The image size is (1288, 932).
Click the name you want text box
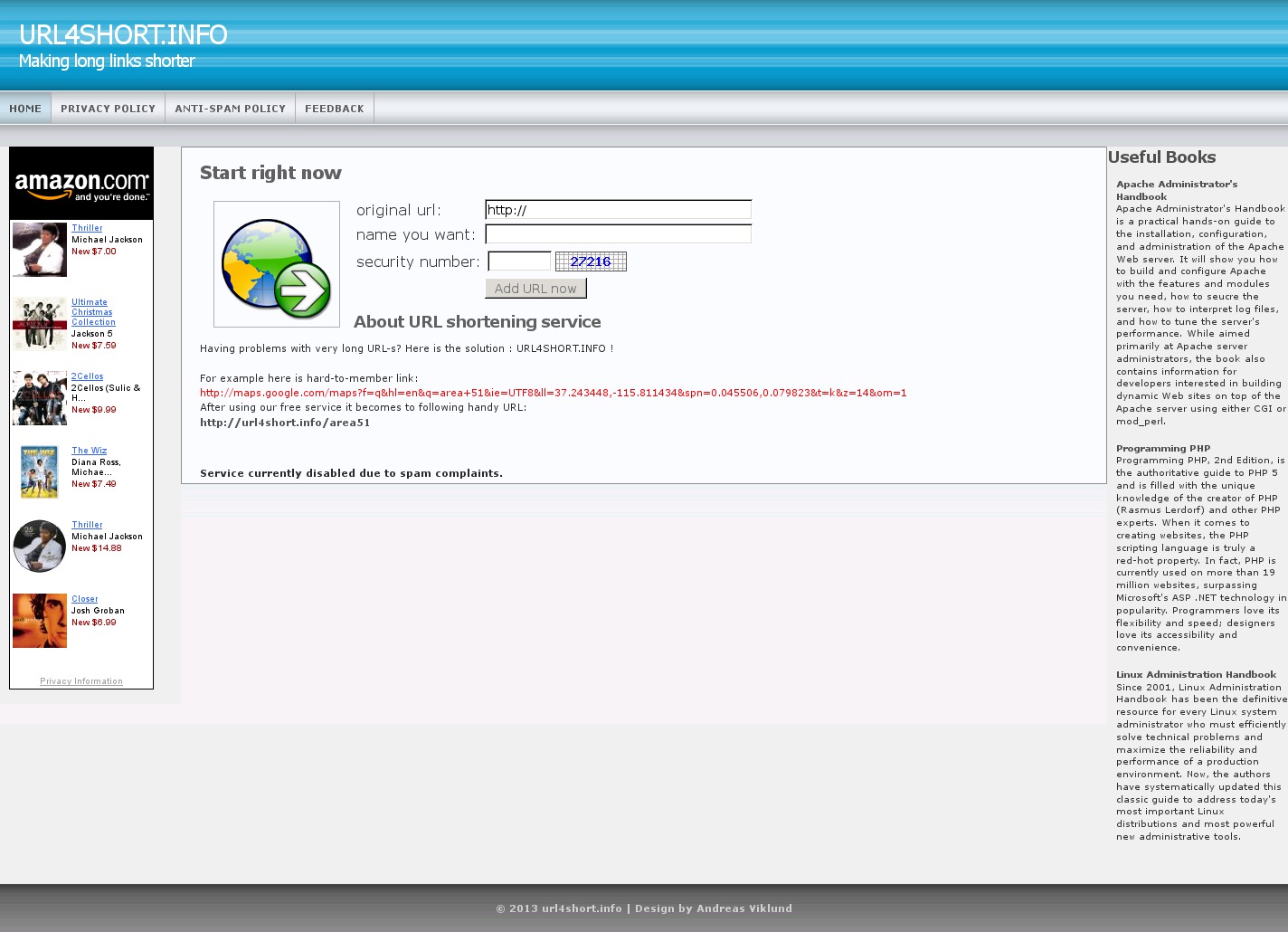tap(618, 234)
